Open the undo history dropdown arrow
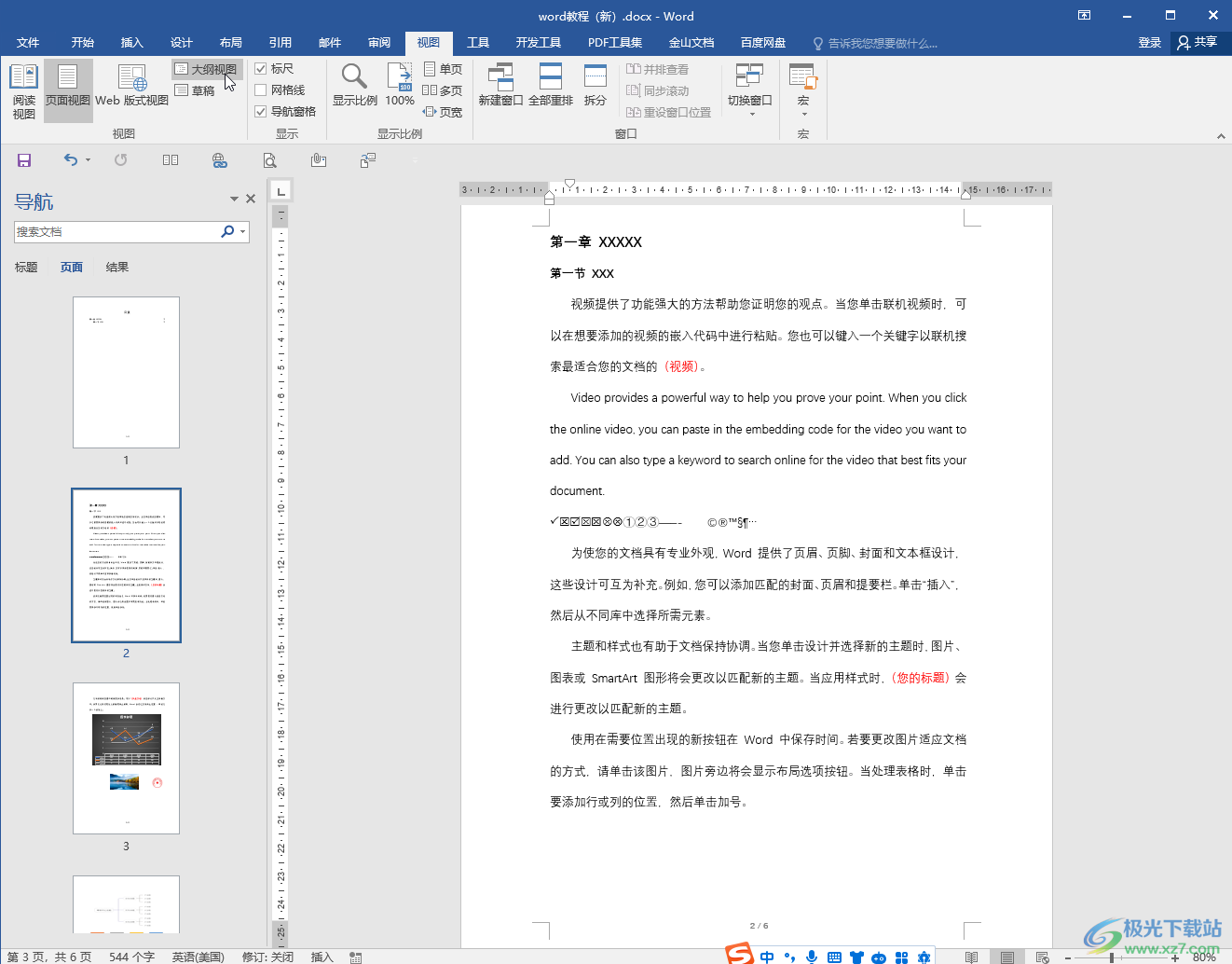The image size is (1232, 964). coord(88,160)
